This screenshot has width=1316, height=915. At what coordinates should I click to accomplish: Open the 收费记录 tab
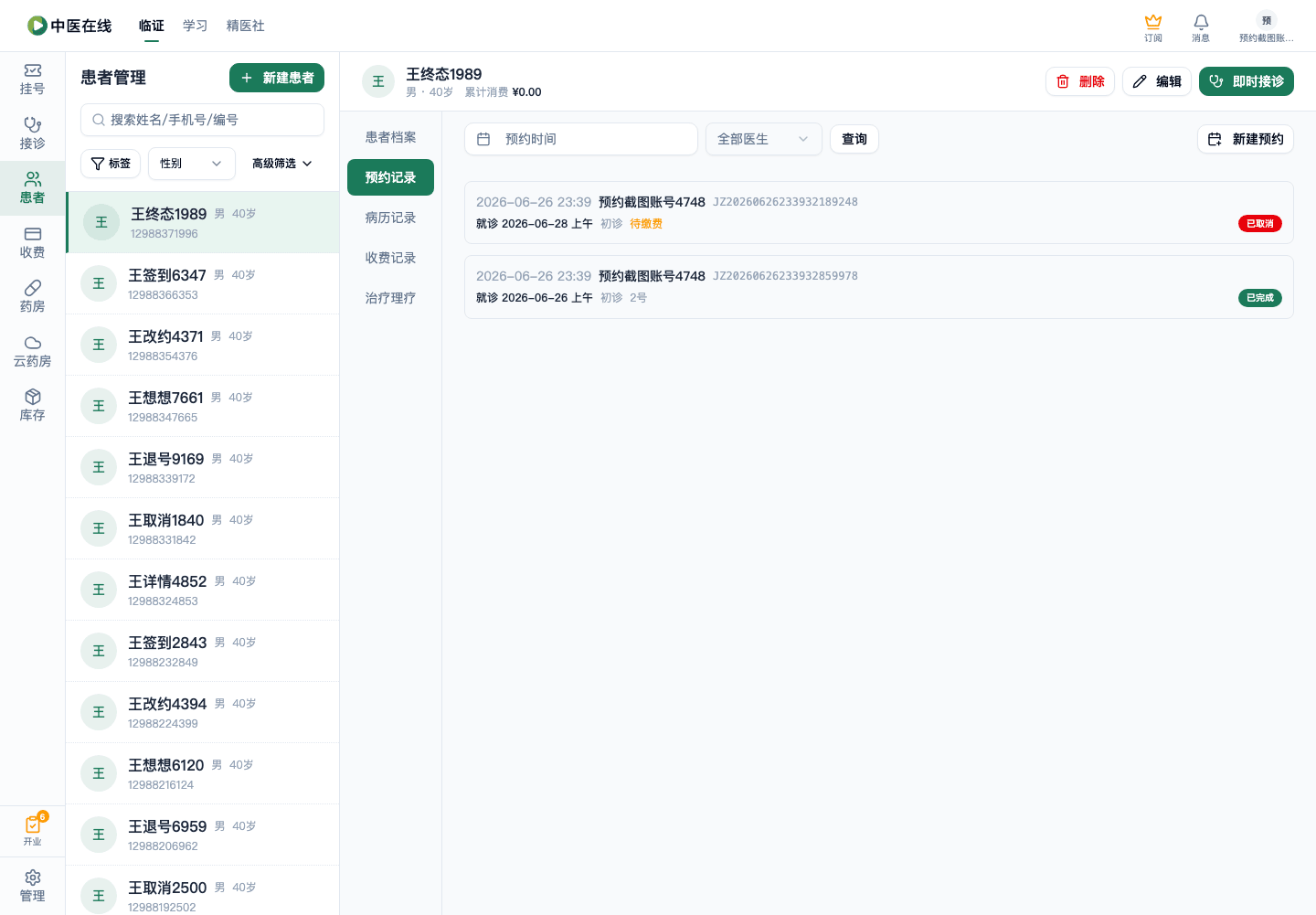pyautogui.click(x=390, y=258)
